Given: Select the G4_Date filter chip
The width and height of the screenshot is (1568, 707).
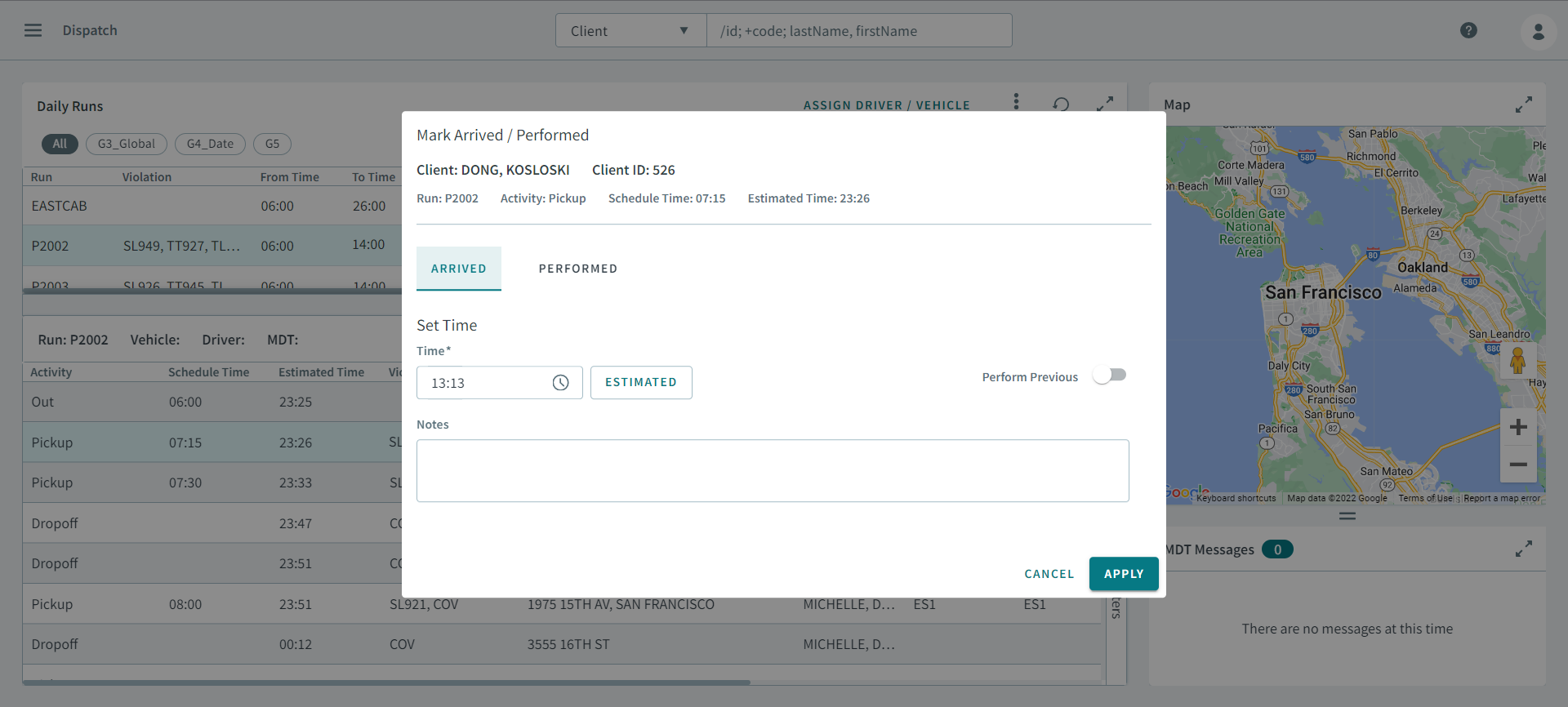Looking at the screenshot, I should (x=210, y=144).
